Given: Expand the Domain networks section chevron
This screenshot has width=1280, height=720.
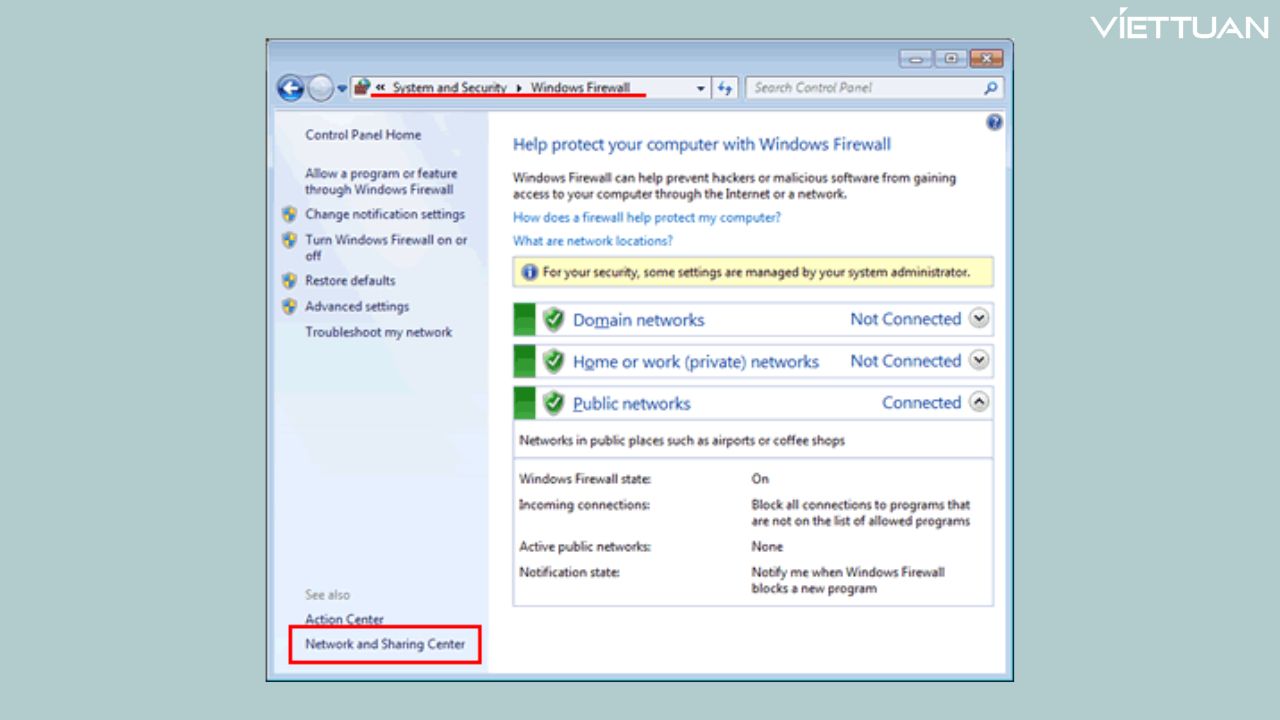Looking at the screenshot, I should (979, 319).
